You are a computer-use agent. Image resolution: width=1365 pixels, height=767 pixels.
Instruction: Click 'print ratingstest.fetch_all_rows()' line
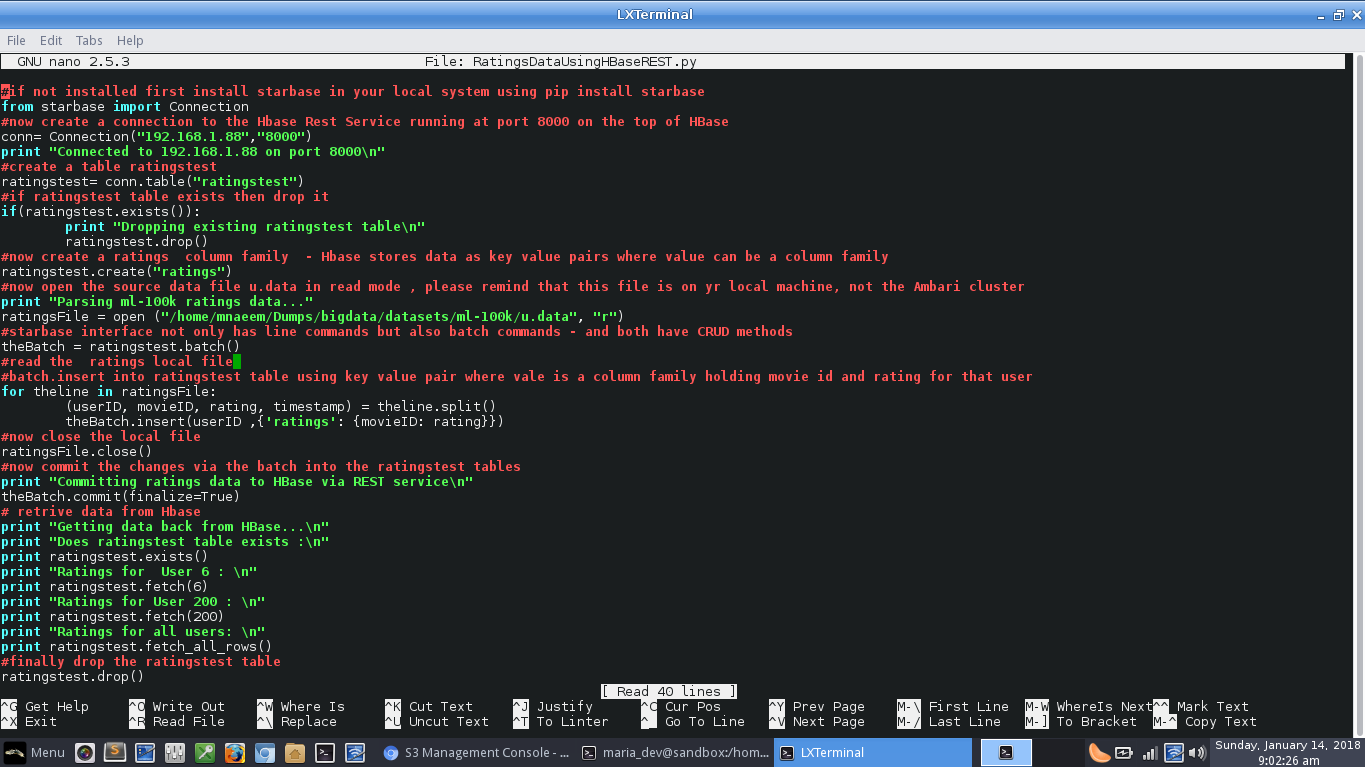tap(137, 646)
